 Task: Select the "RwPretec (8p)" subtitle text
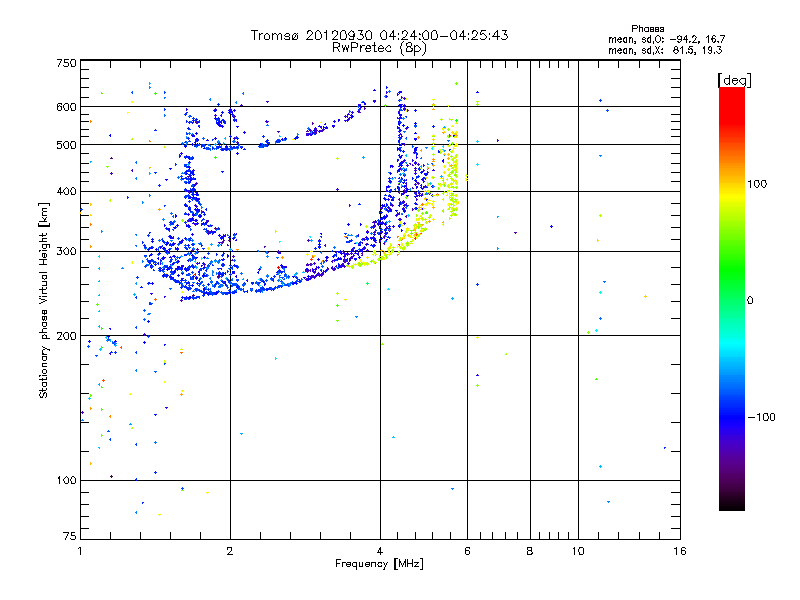379,48
